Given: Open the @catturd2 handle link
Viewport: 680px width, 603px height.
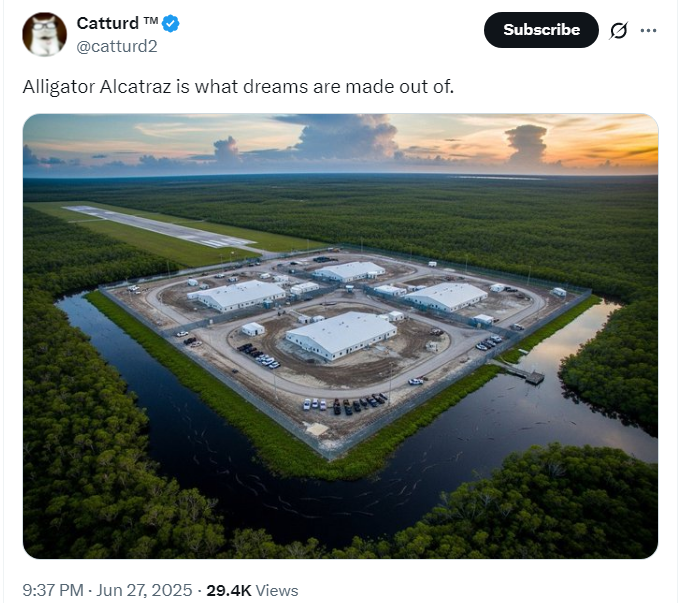Looking at the screenshot, I should (x=117, y=46).
